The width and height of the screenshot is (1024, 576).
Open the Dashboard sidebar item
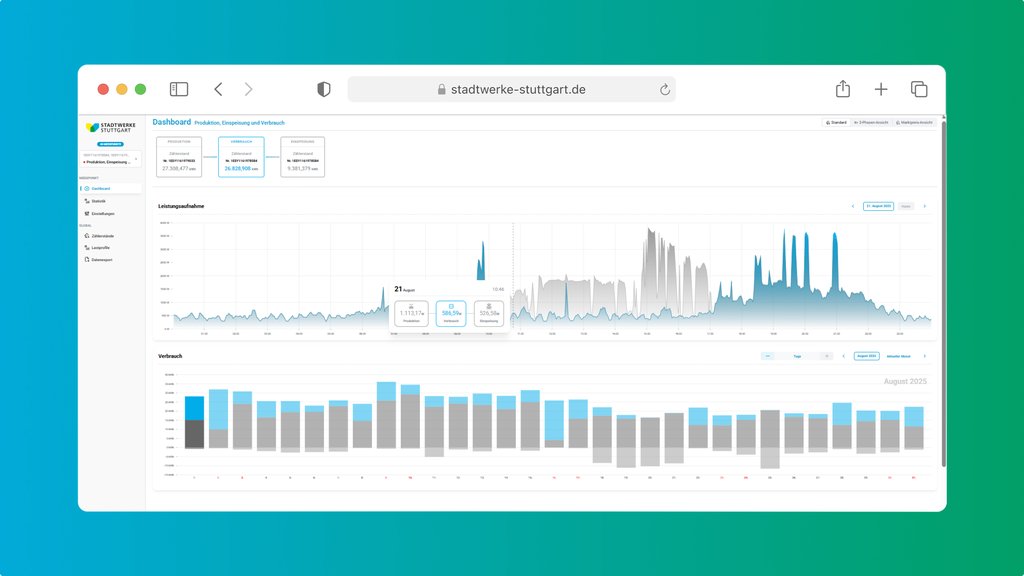111,189
